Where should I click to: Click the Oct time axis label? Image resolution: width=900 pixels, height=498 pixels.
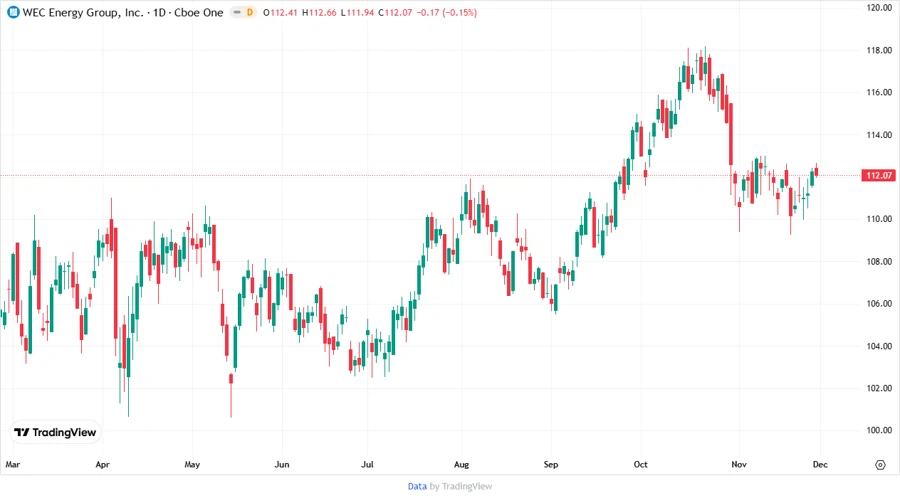coord(641,465)
